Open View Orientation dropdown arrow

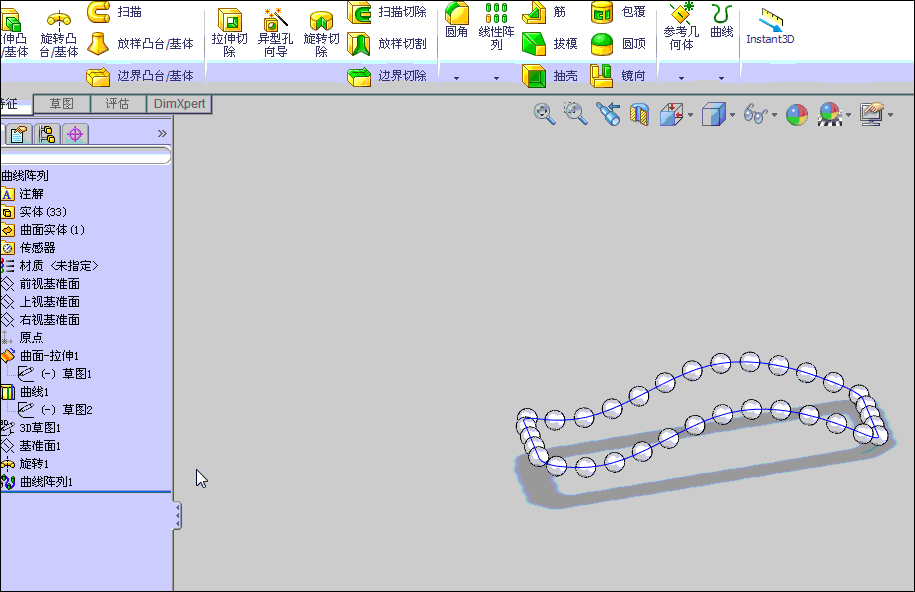pos(690,115)
